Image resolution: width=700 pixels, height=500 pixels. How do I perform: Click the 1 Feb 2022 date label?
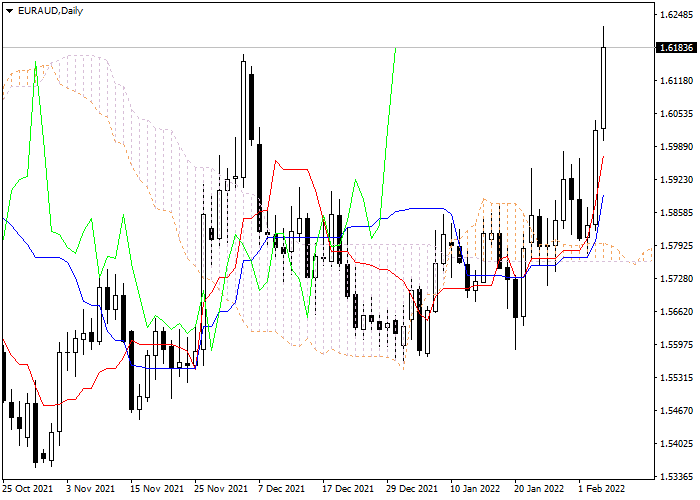coord(601,488)
